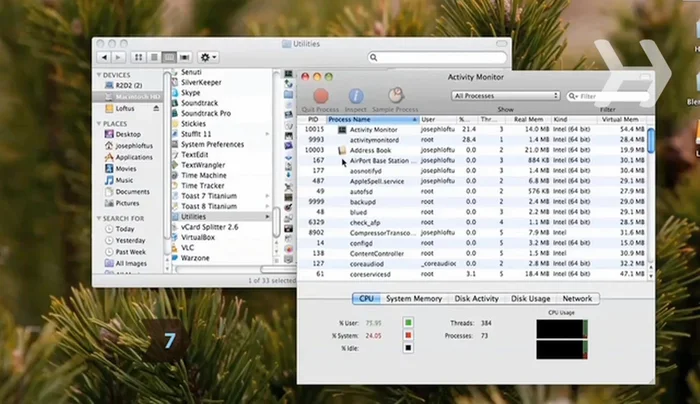The width and height of the screenshot is (700, 404).
Task: Click the Finder back arrow
Action: tap(105, 58)
